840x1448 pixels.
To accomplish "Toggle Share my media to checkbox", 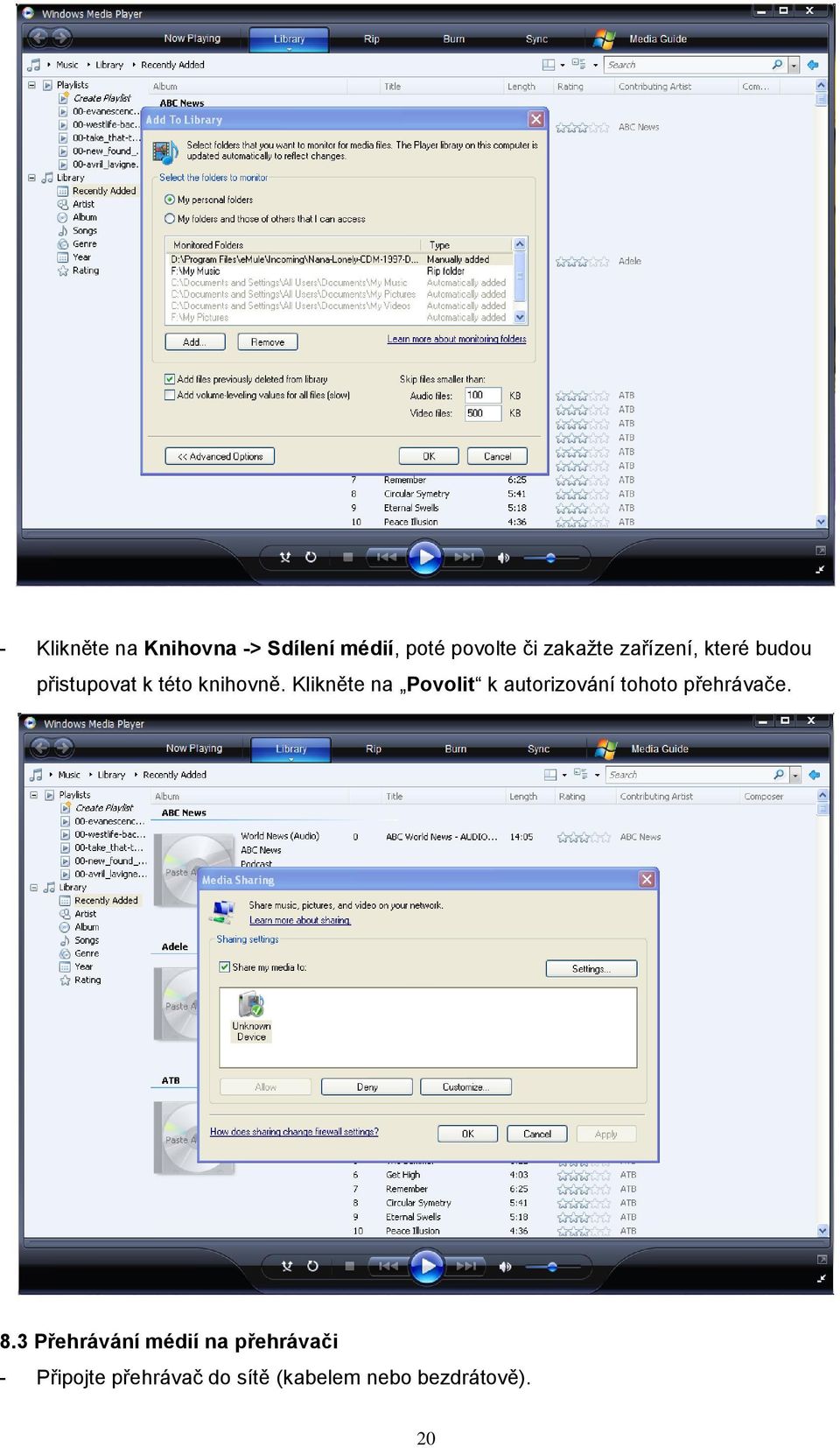I will tap(225, 967).
